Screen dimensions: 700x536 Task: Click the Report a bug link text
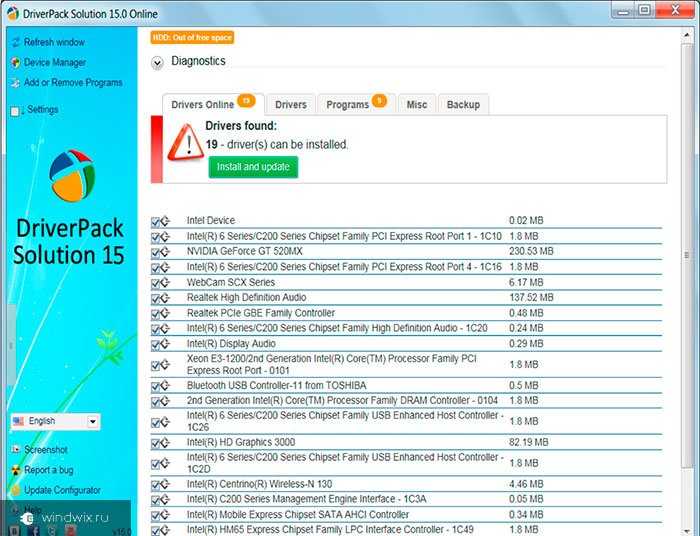pyautogui.click(x=49, y=470)
